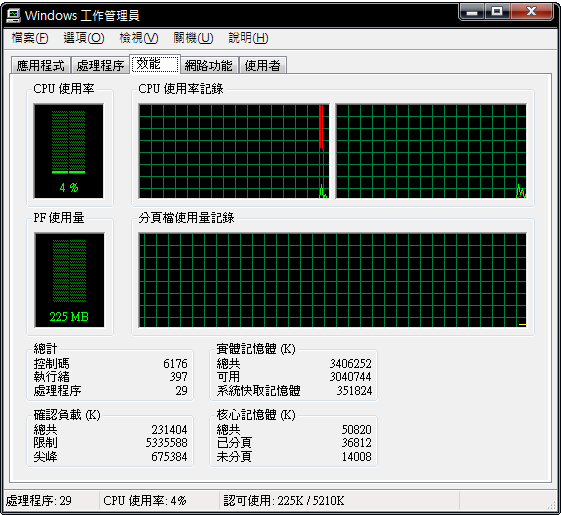Click the 處理程序 value 29 under 總計
The image size is (561, 515).
(181, 390)
